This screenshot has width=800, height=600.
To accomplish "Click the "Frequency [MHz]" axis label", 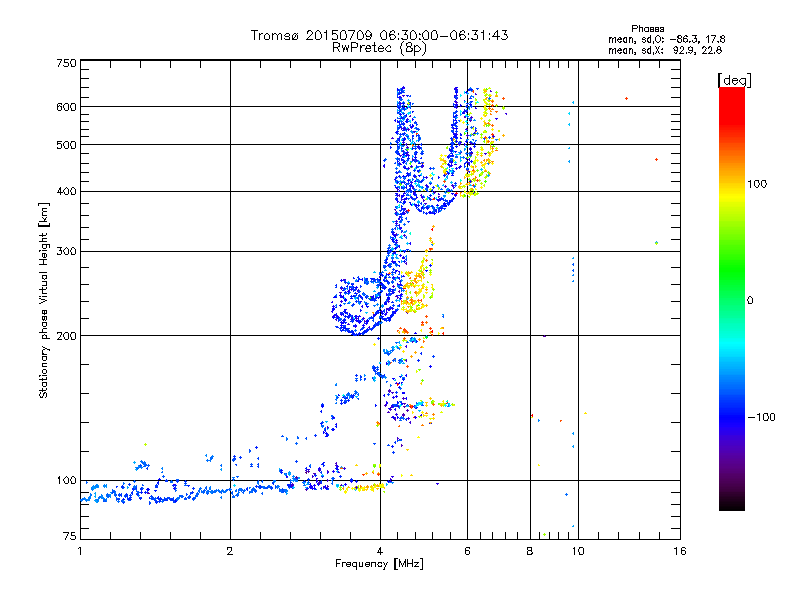I will pyautogui.click(x=379, y=564).
